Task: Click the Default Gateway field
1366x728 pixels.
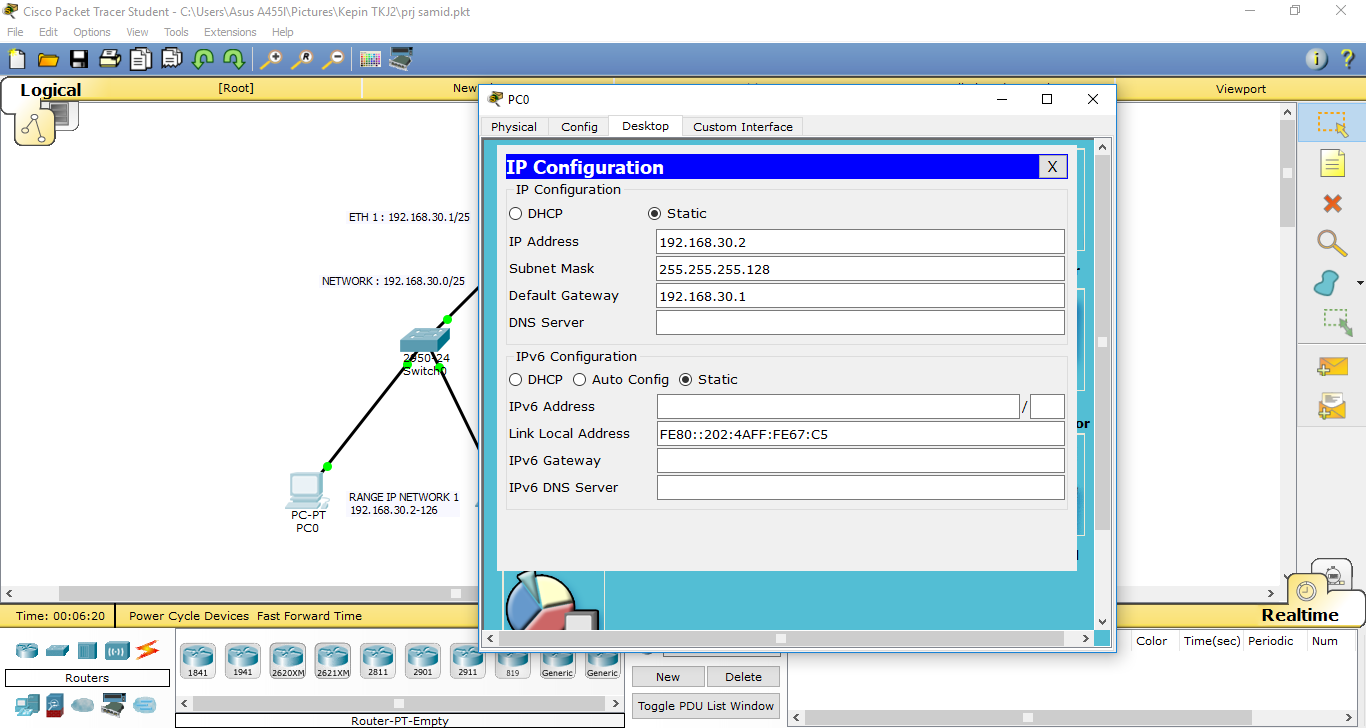Action: tap(861, 296)
